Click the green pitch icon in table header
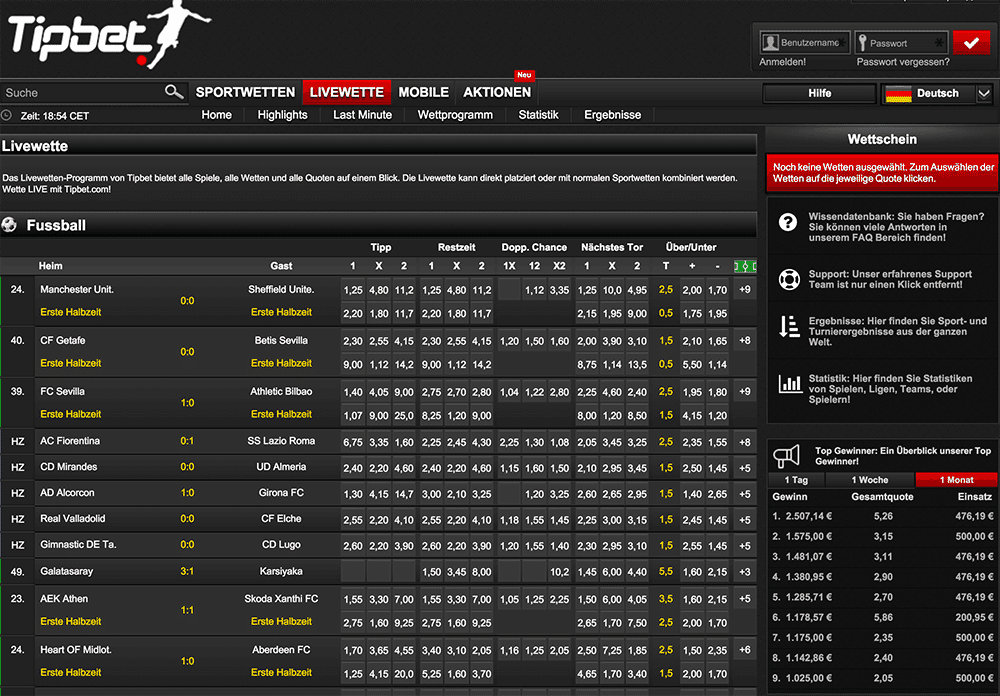The height and width of the screenshot is (696, 1000). [x=745, y=266]
